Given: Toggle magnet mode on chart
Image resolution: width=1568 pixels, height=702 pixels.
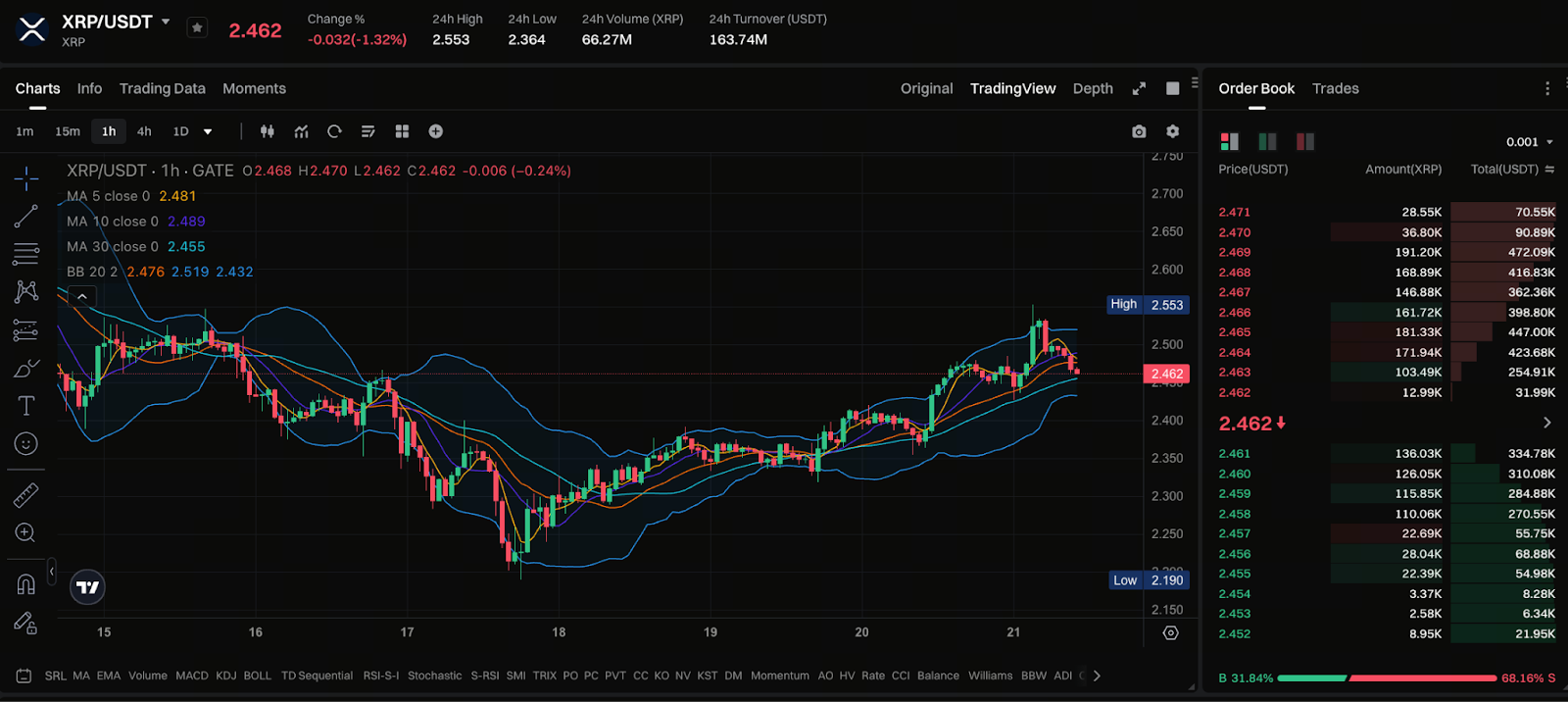Looking at the screenshot, I should pyautogui.click(x=25, y=585).
